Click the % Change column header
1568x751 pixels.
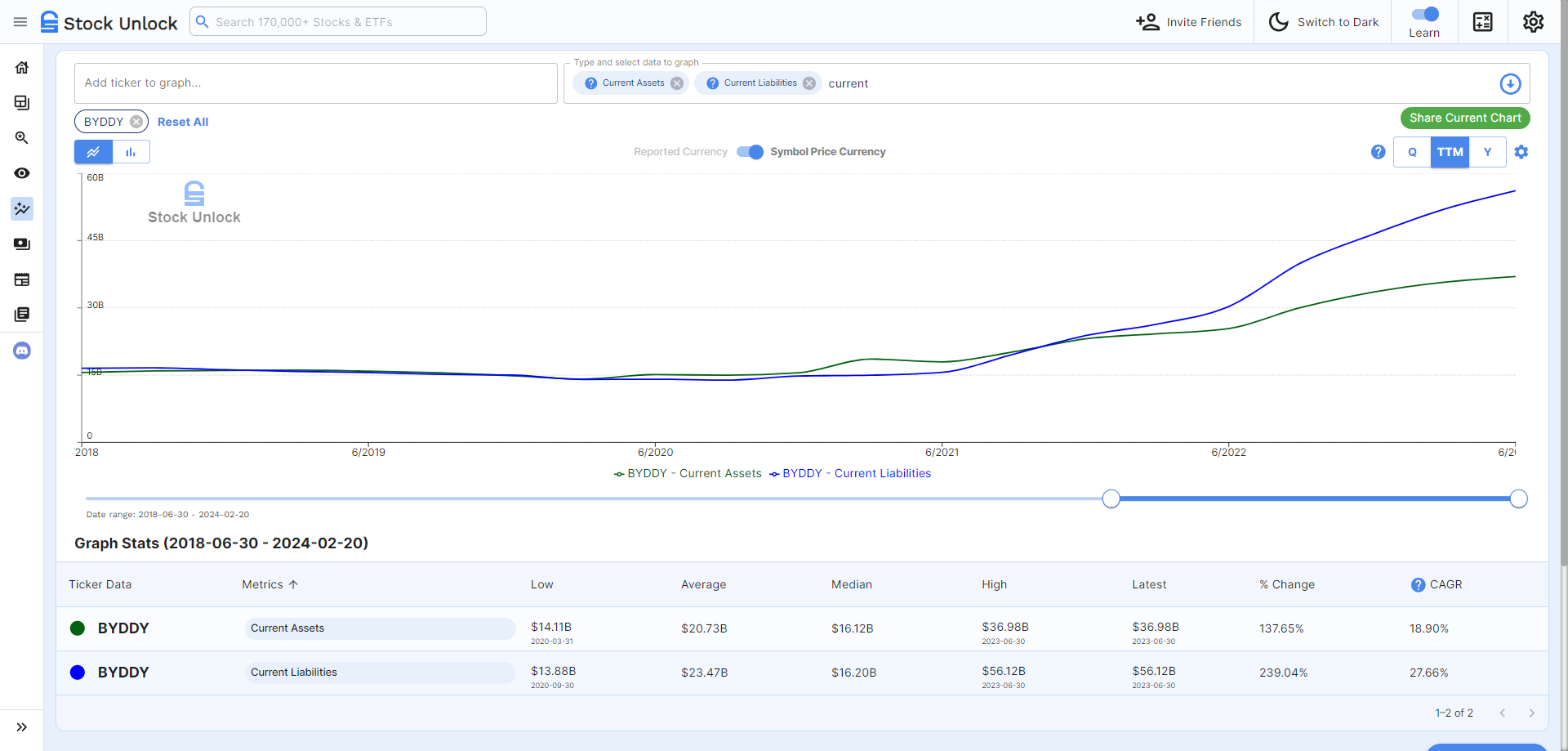click(1287, 584)
